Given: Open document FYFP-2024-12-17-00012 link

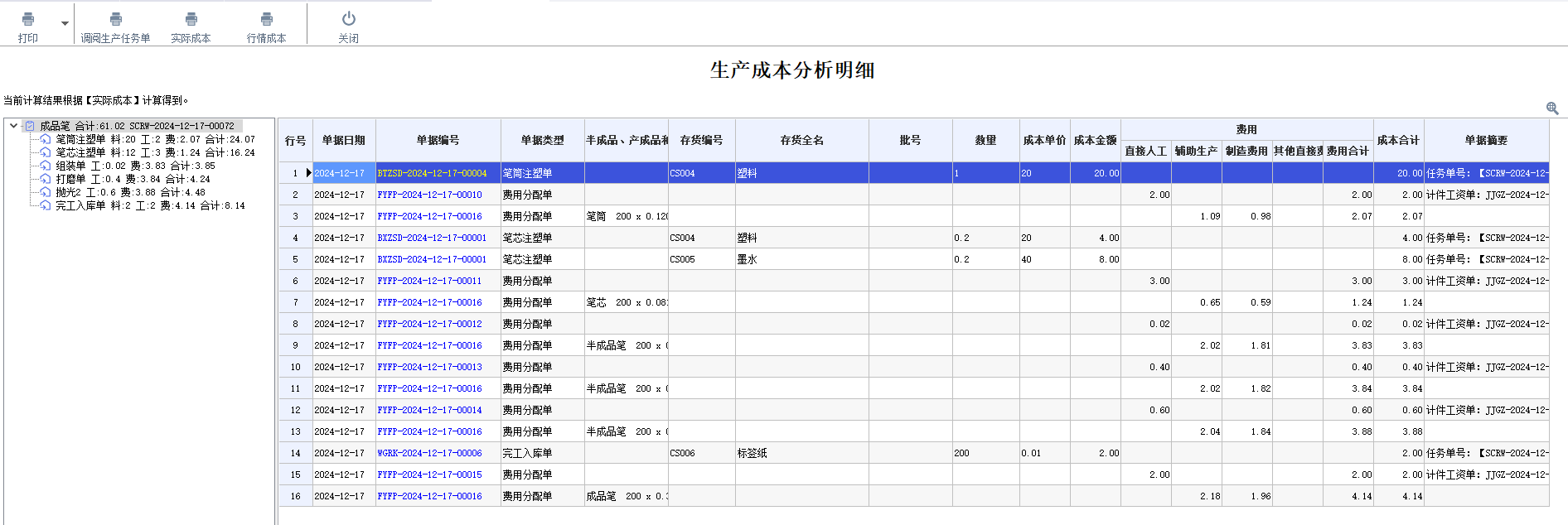Looking at the screenshot, I should tap(429, 324).
